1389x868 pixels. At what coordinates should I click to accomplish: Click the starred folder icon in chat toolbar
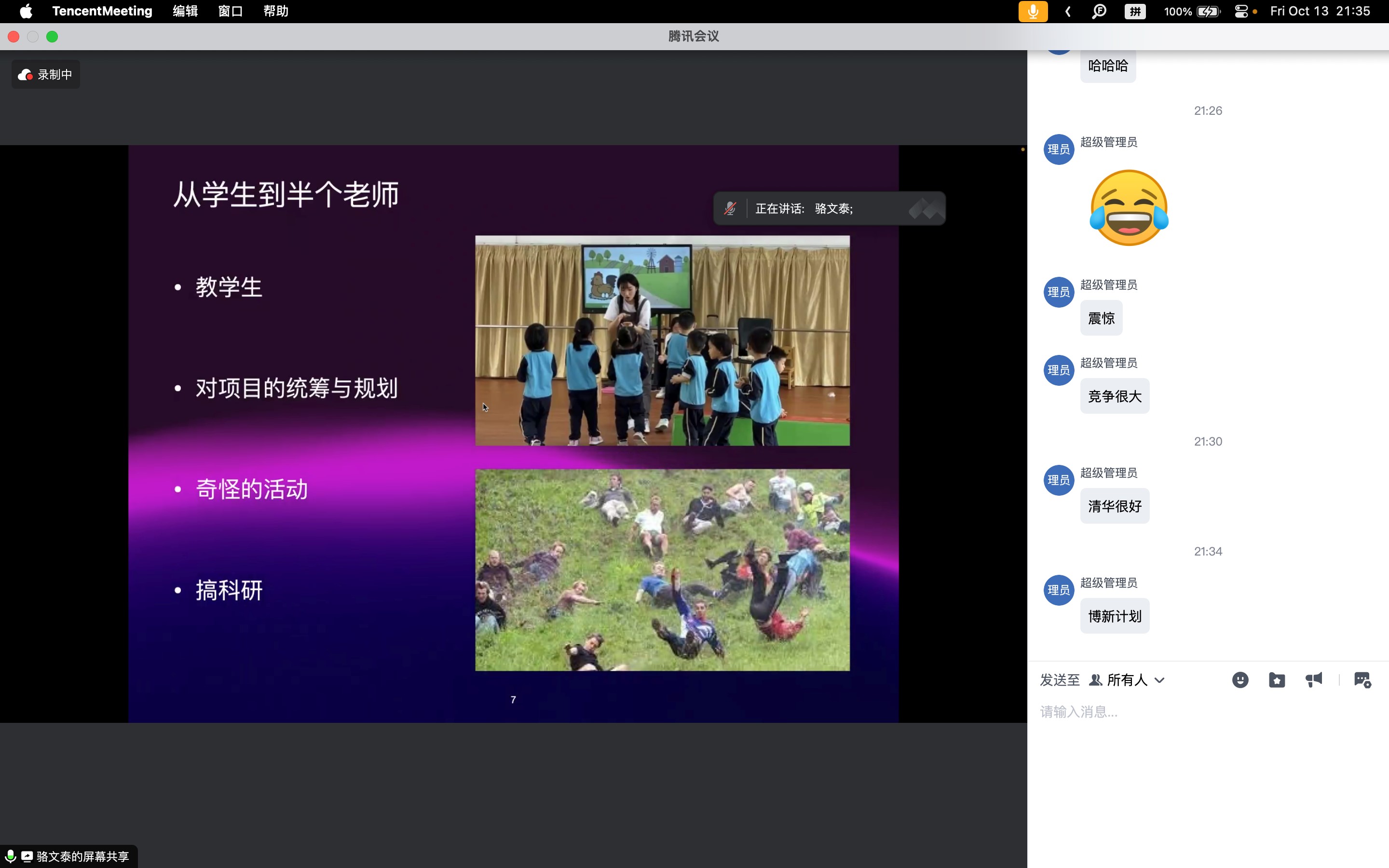coord(1277,680)
